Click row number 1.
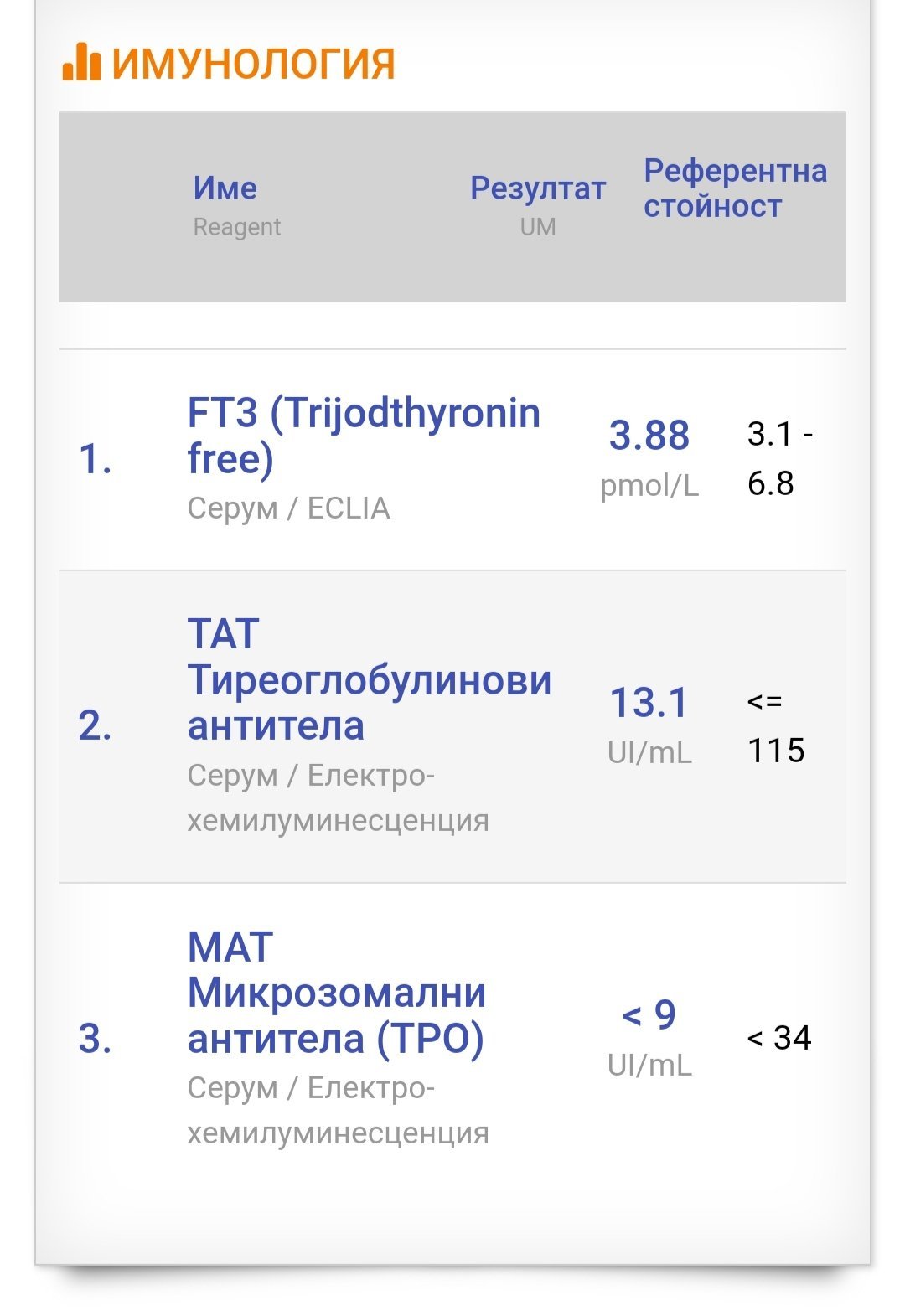The image size is (905, 1316). [x=95, y=459]
